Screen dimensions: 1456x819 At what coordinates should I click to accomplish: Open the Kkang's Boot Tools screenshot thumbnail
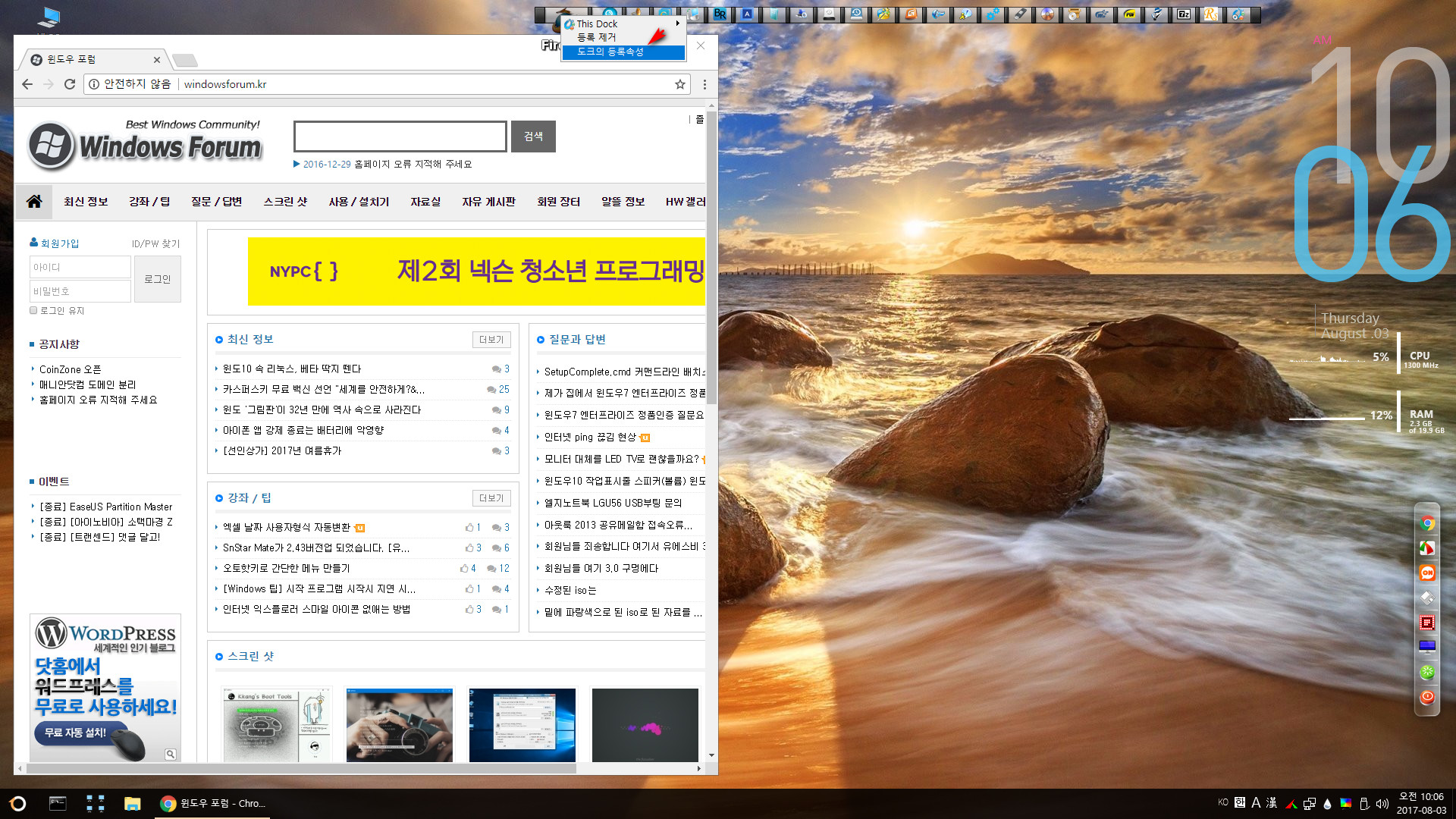coord(277,725)
